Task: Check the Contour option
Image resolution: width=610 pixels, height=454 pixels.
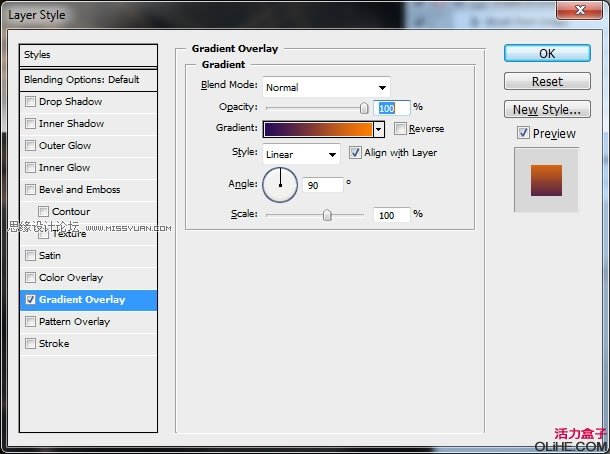Action: tap(43, 212)
